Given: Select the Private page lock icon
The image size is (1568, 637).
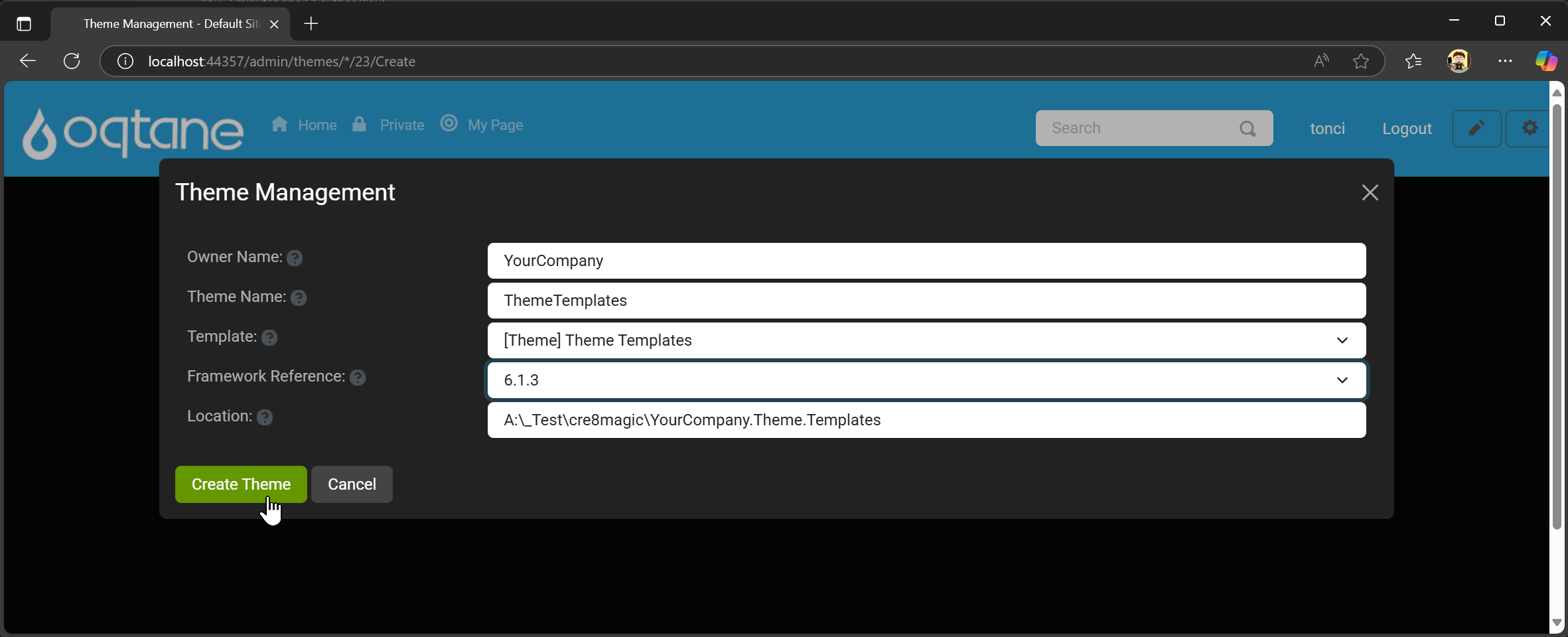Looking at the screenshot, I should (358, 125).
